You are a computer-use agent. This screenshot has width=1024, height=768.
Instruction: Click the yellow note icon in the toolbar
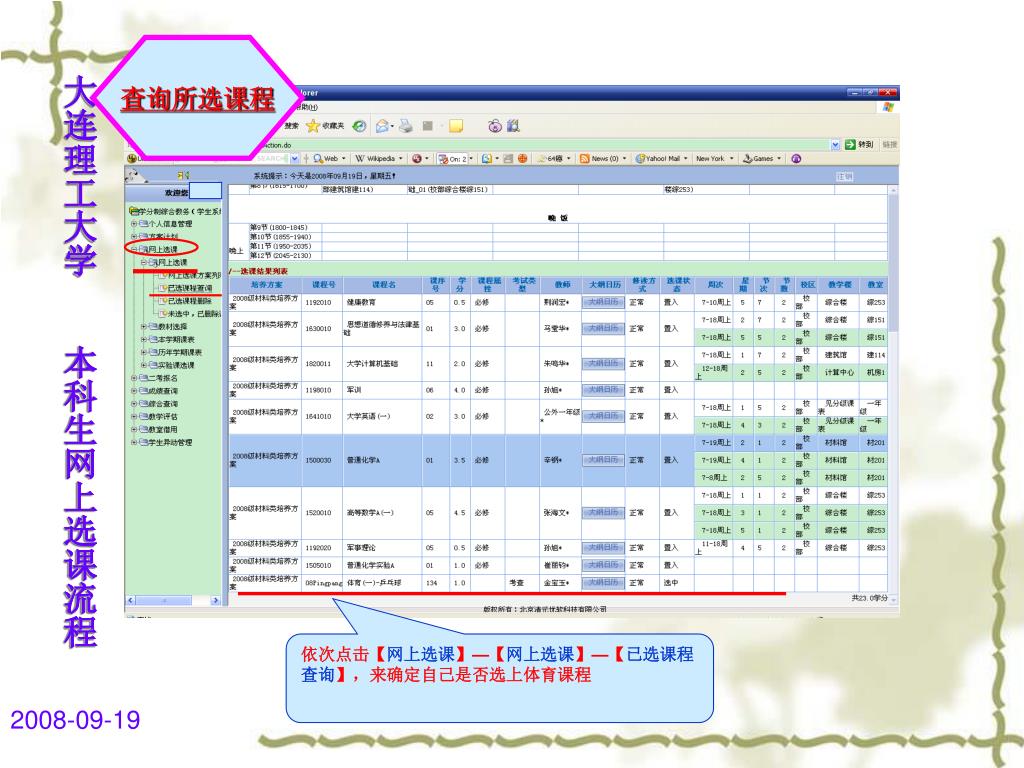[x=456, y=126]
